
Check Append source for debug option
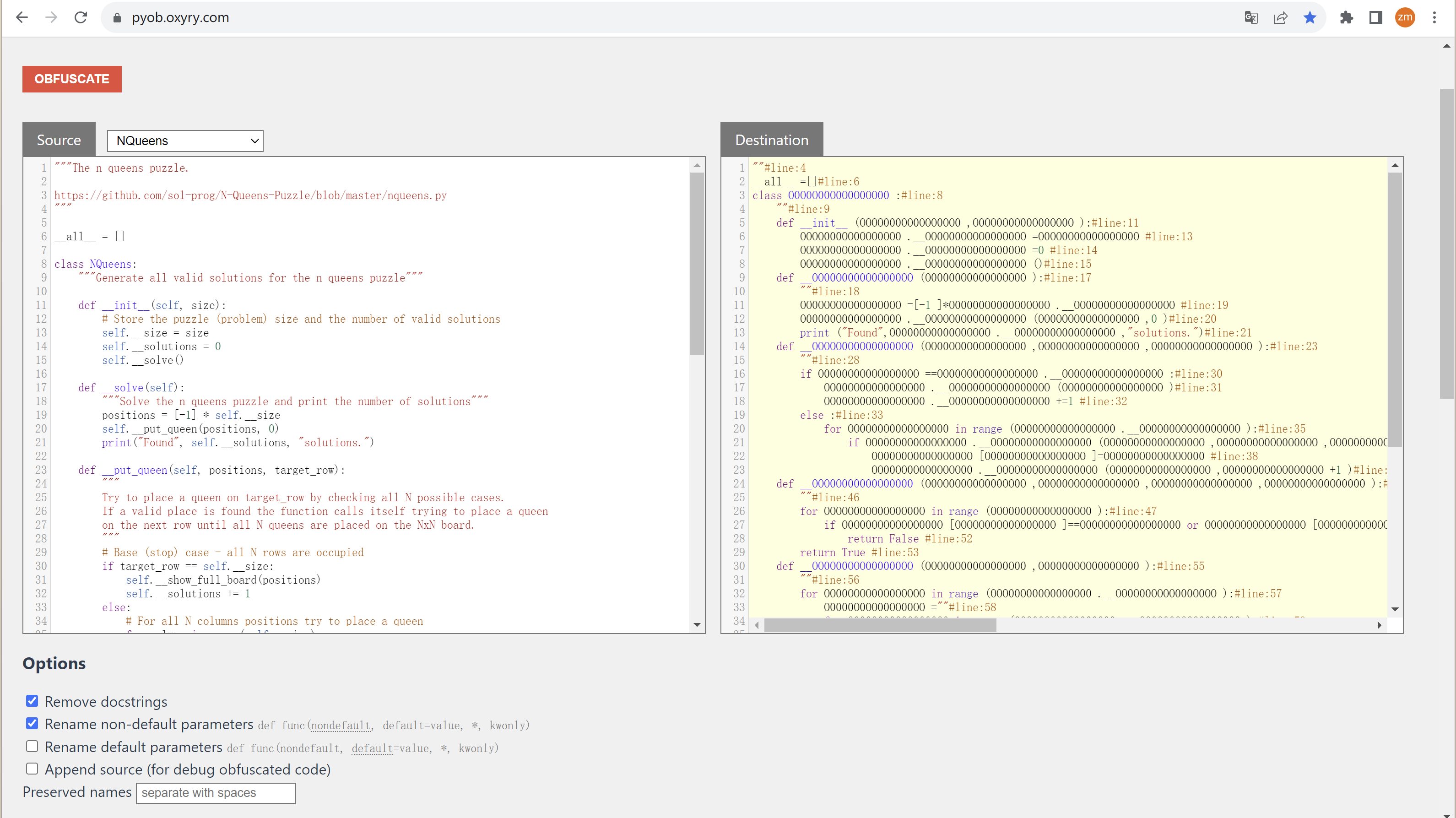[x=32, y=769]
